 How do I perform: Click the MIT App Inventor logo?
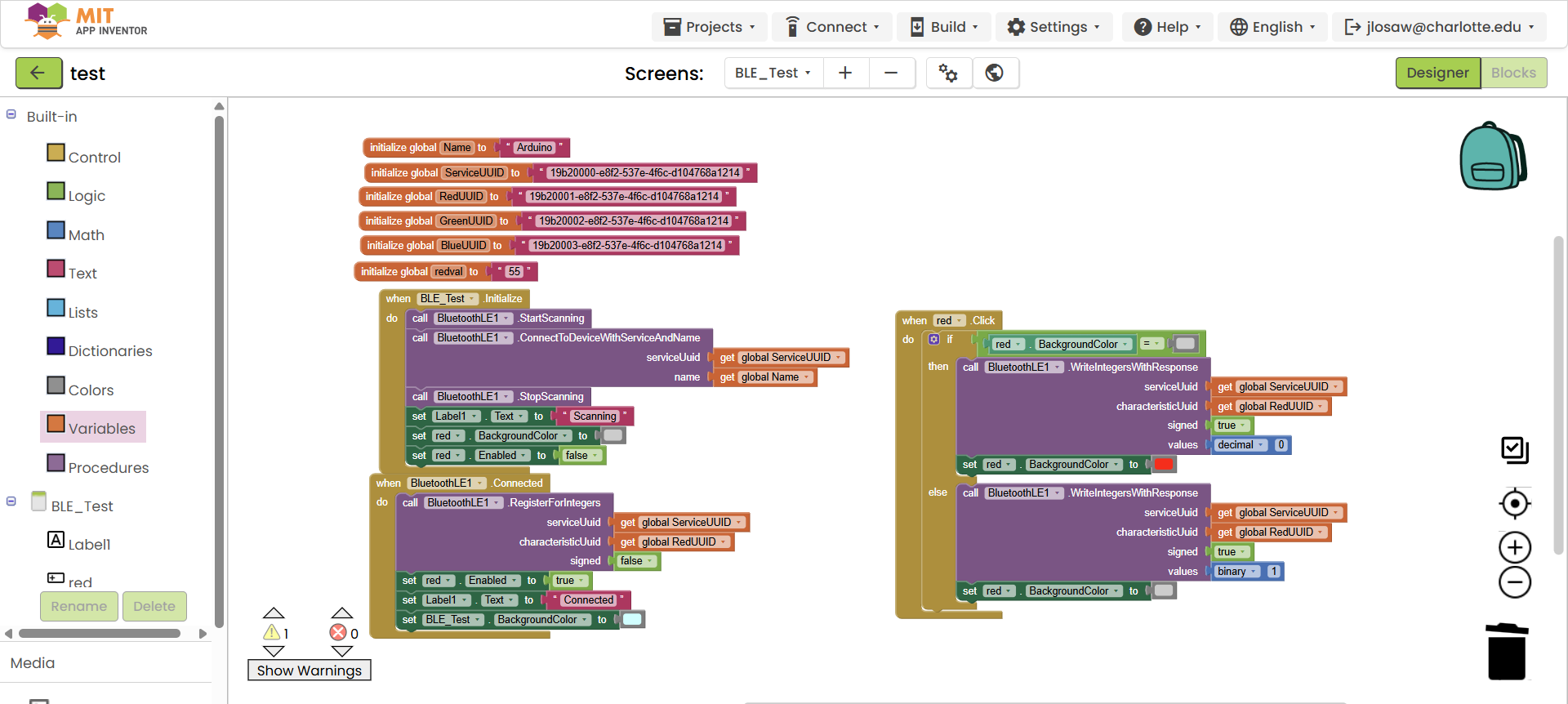click(x=86, y=21)
